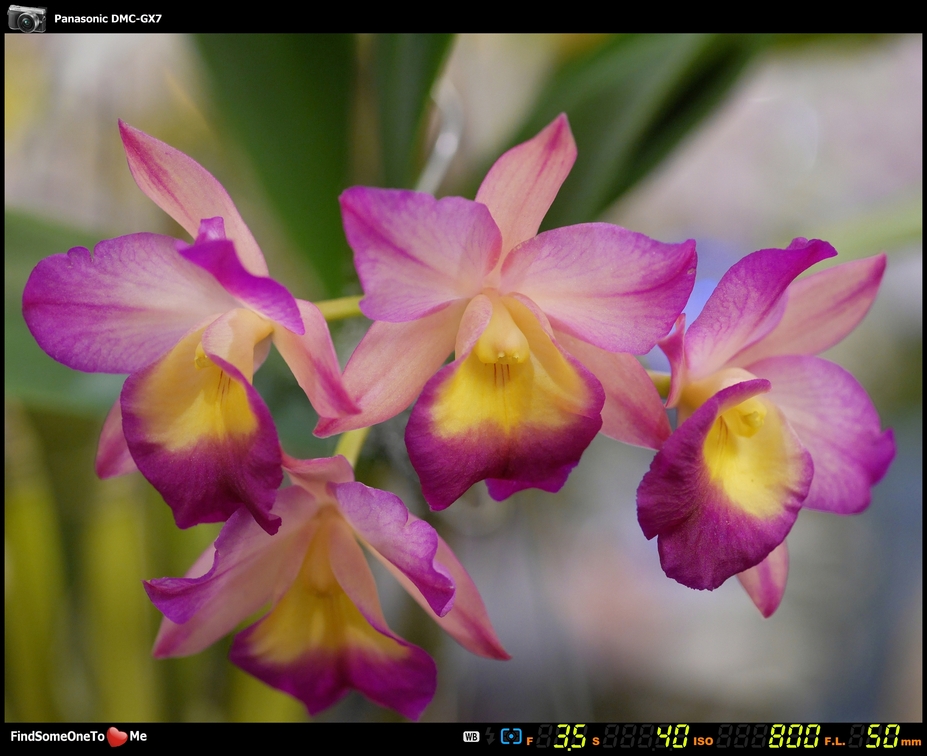Click the FindSomeOneTo Me signature text

(79, 736)
